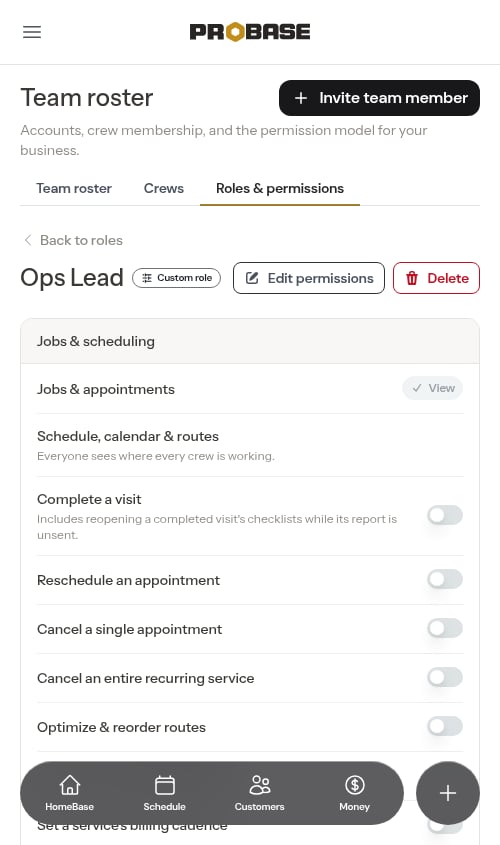Click the PROBASE logo
Viewport: 500px width, 845px height.
pyautogui.click(x=250, y=32)
